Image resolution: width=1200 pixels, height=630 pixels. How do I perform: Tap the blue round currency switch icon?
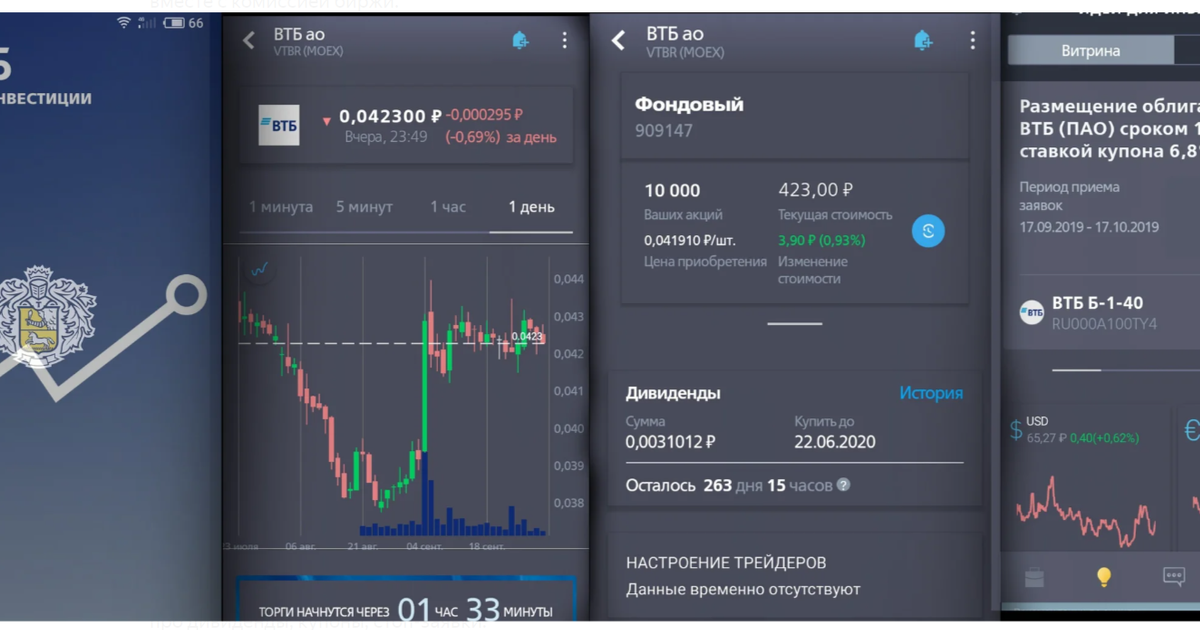(928, 231)
